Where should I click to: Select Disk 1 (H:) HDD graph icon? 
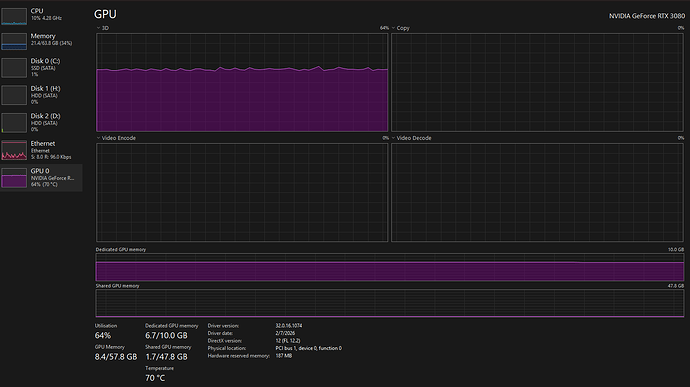click(14, 95)
